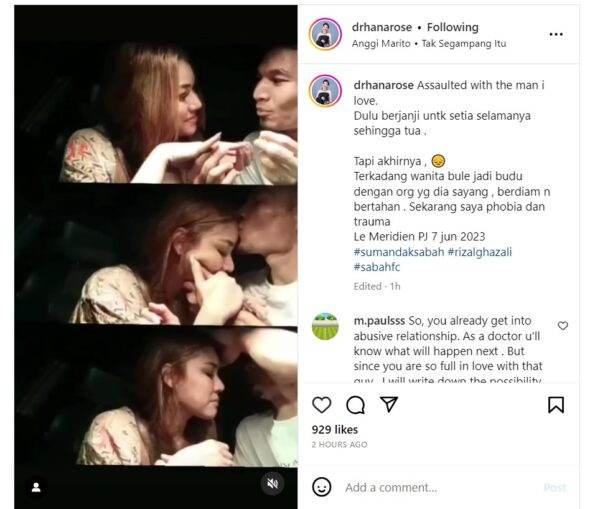Open the comment bubble icon
Viewport: 600px width, 509px height.
(355, 404)
